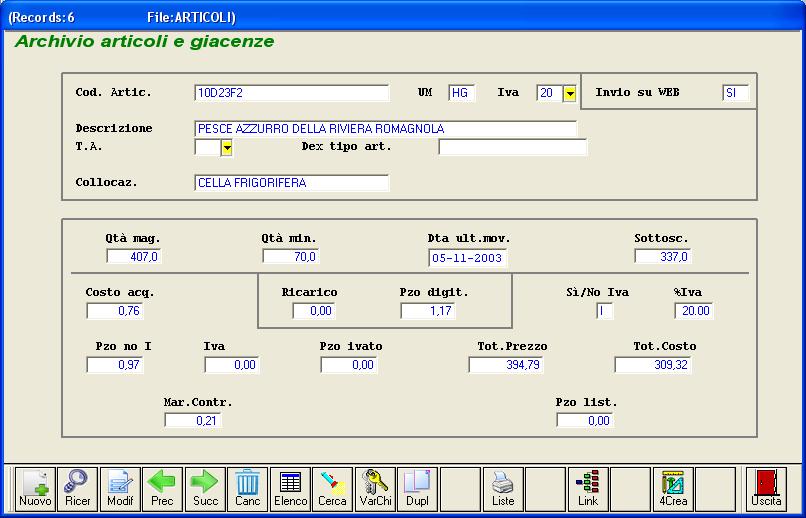The width and height of the screenshot is (806, 518).
Task: Focus the Collocaz. field CELLA FRIGORIFERA
Action: pyautogui.click(x=291, y=183)
